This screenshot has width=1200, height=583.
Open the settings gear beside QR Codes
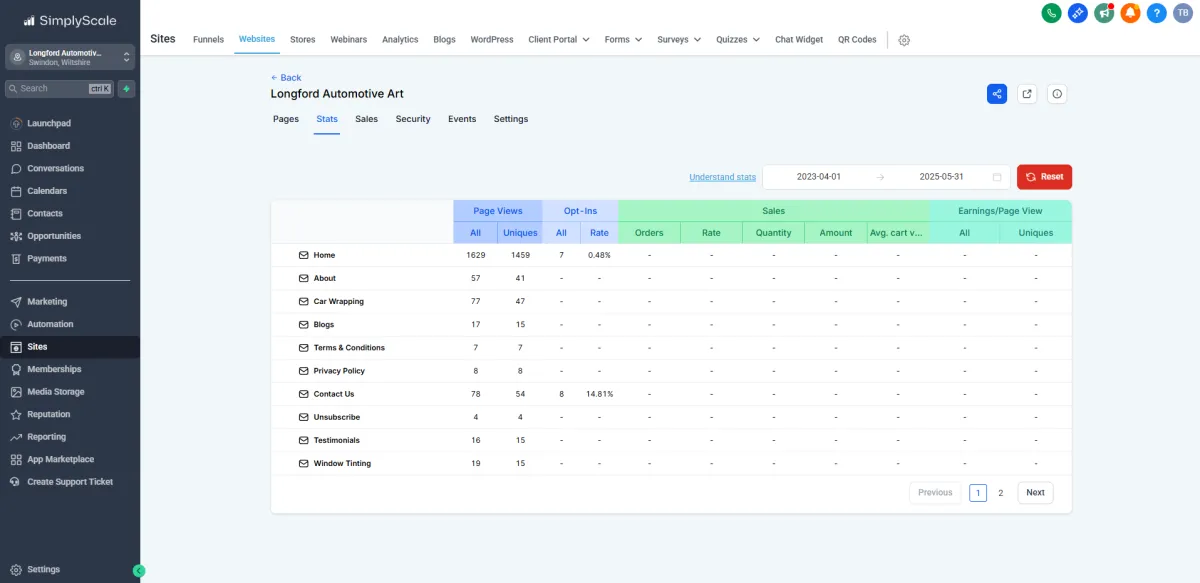coord(904,40)
